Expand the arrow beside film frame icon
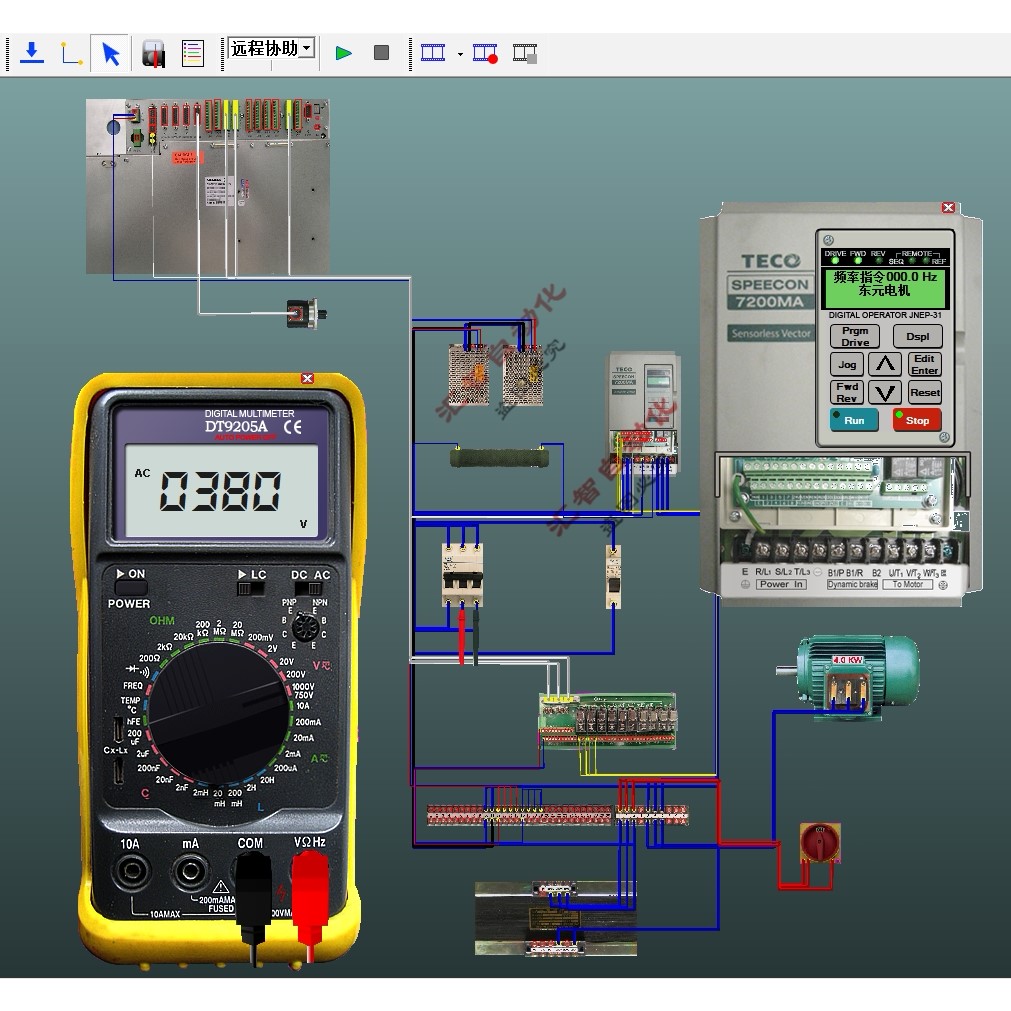The image size is (1011, 1011). [x=460, y=54]
